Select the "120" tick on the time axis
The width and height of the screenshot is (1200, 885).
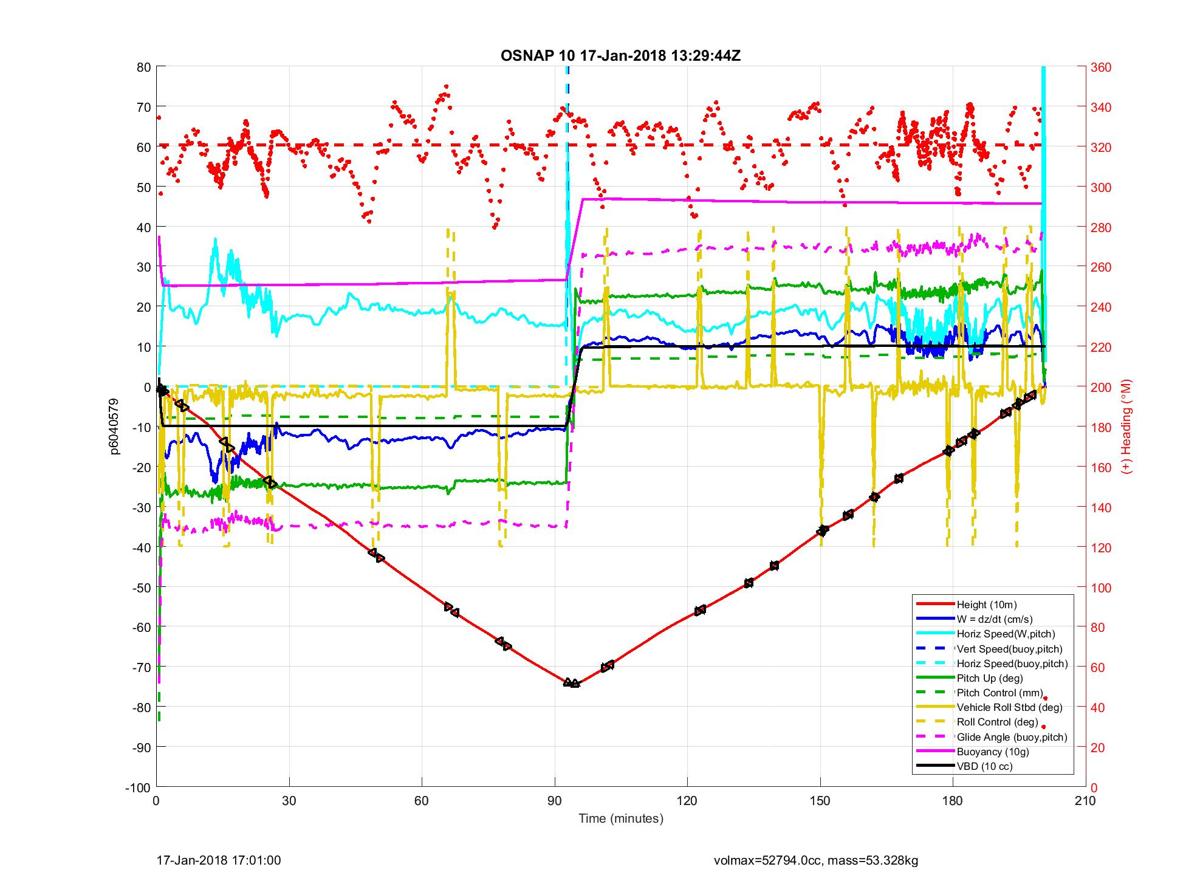[687, 801]
